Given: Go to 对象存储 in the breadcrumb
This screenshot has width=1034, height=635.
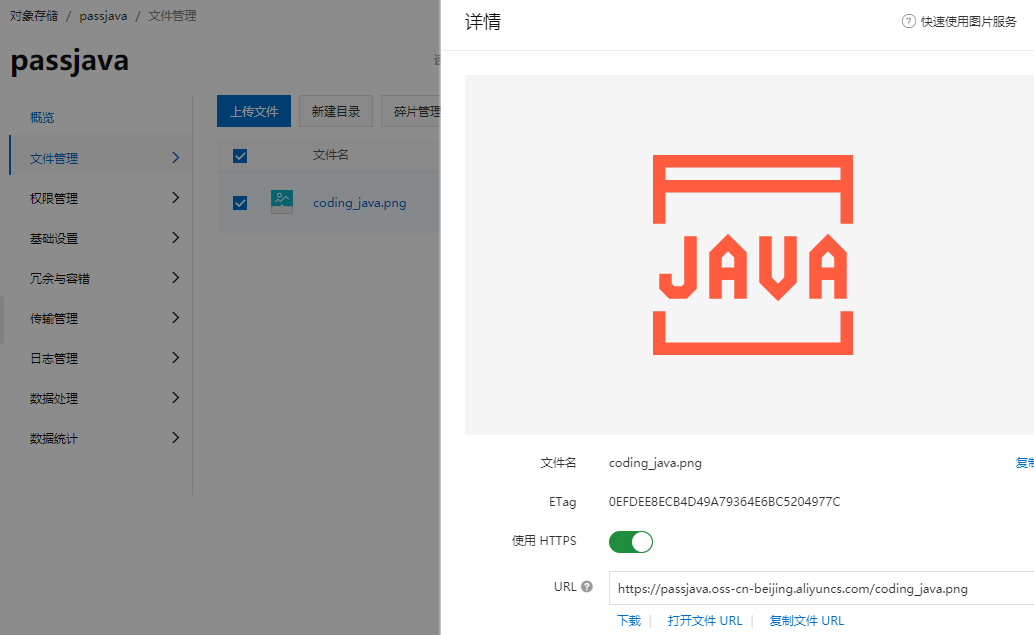Looking at the screenshot, I should click(34, 16).
